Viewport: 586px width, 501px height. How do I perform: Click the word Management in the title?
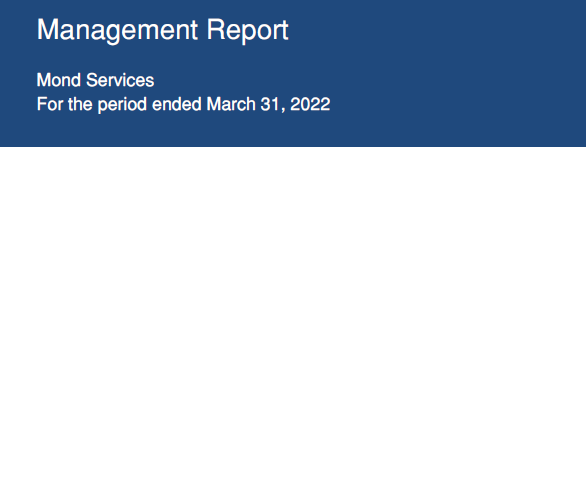117,31
